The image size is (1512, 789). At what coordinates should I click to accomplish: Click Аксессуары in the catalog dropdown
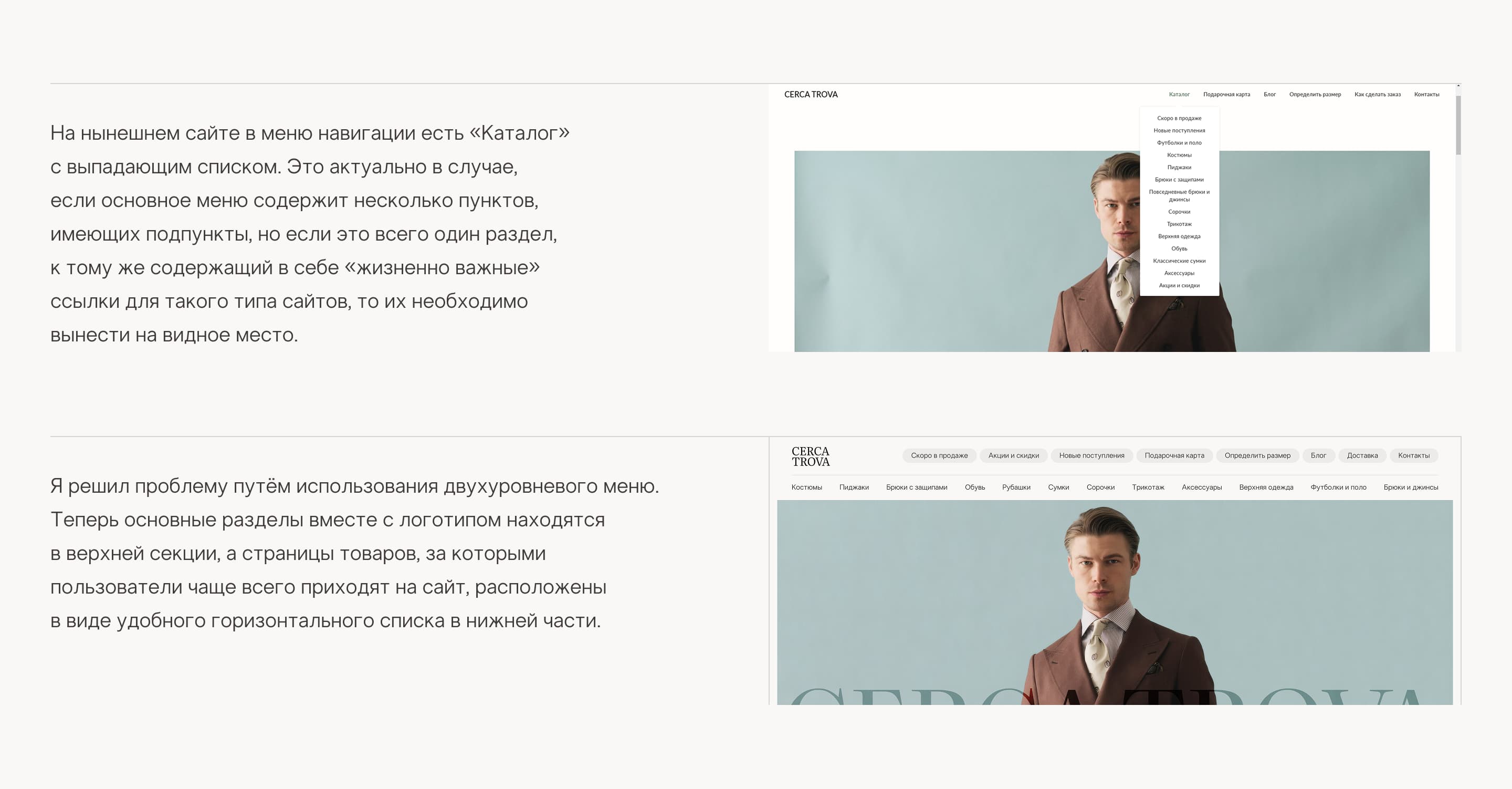pyautogui.click(x=1179, y=273)
